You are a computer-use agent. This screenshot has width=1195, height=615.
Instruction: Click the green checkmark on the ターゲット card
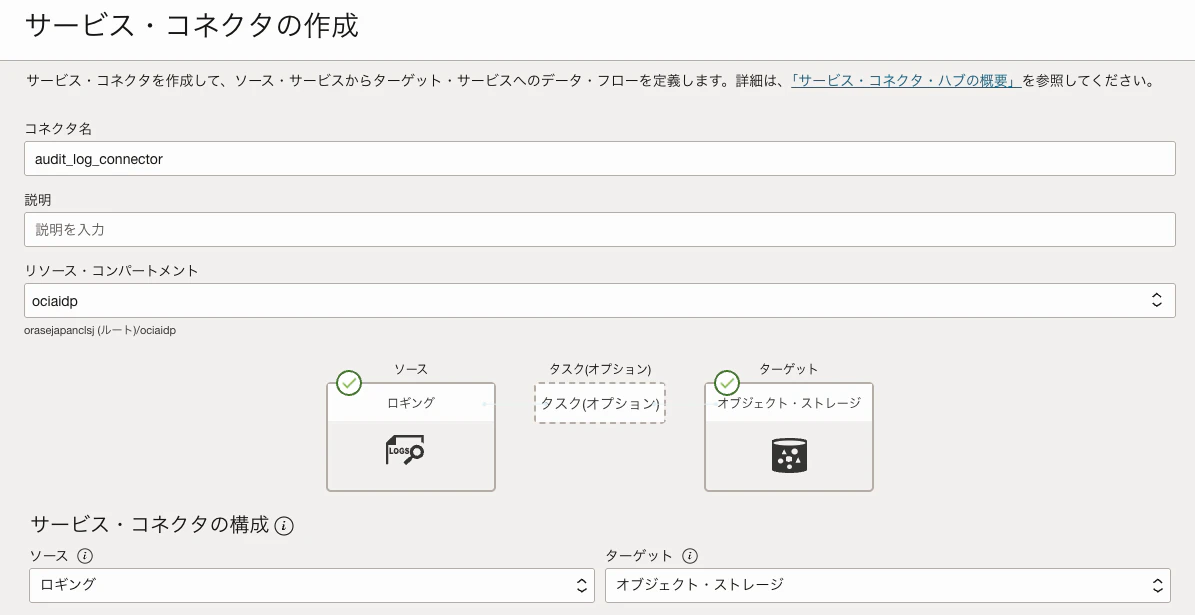[x=727, y=383]
